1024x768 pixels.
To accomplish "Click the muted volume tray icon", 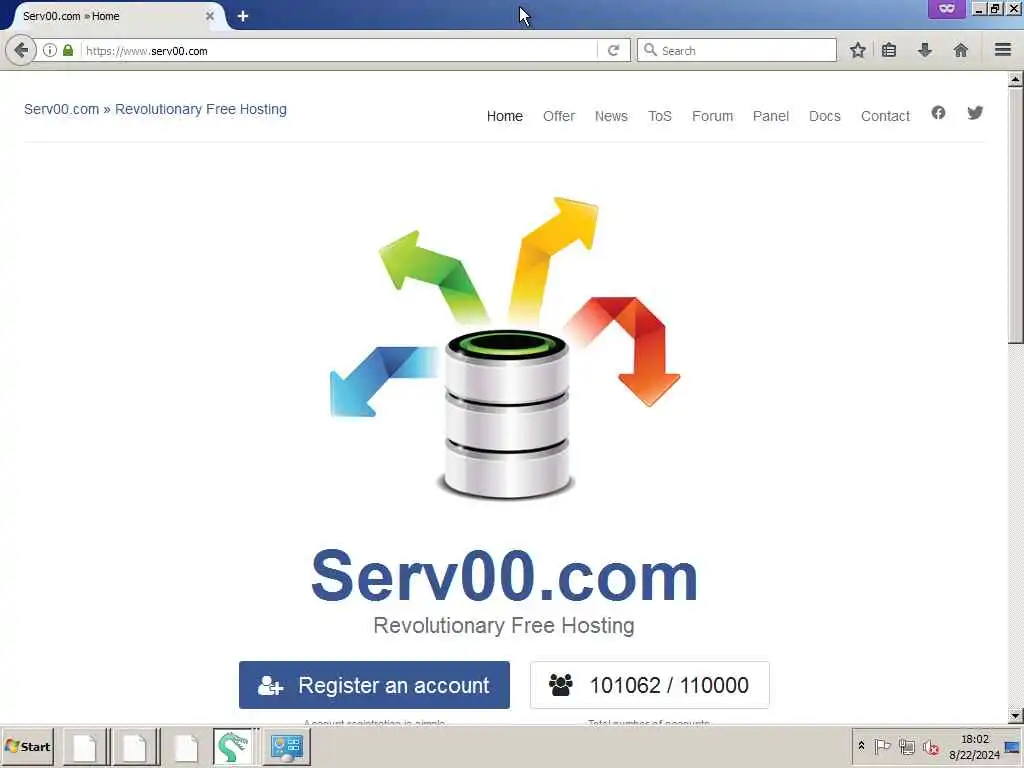I will [931, 746].
